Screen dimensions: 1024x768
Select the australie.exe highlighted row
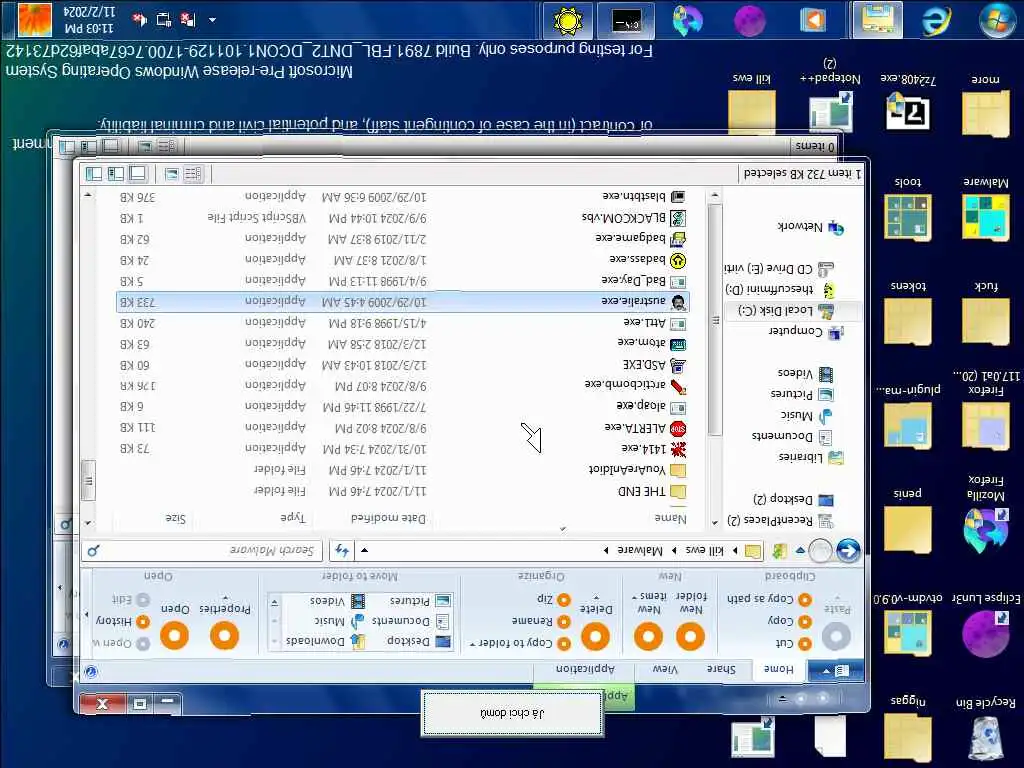(402, 302)
